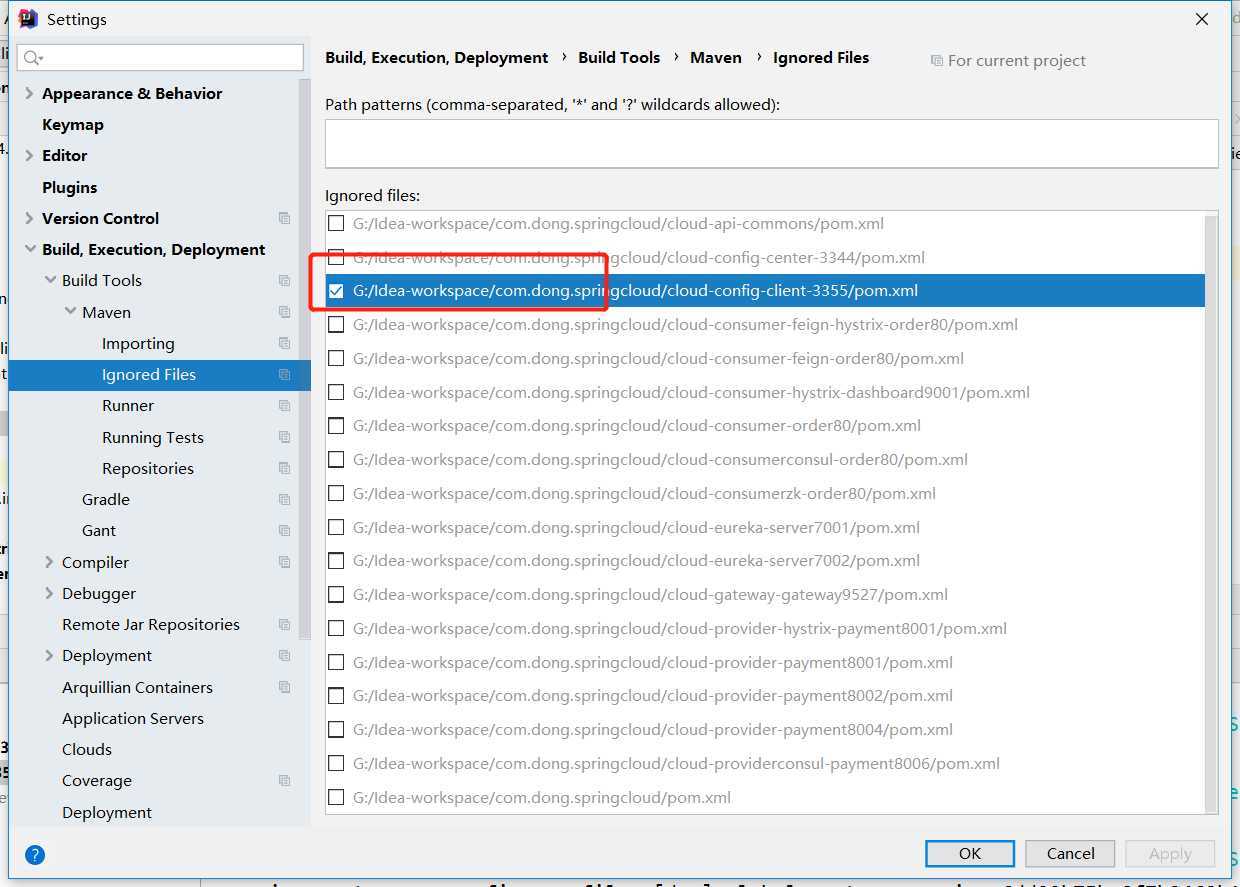
Task: Check cloud-config-center-3344 pom.xml checkbox
Action: 336,257
